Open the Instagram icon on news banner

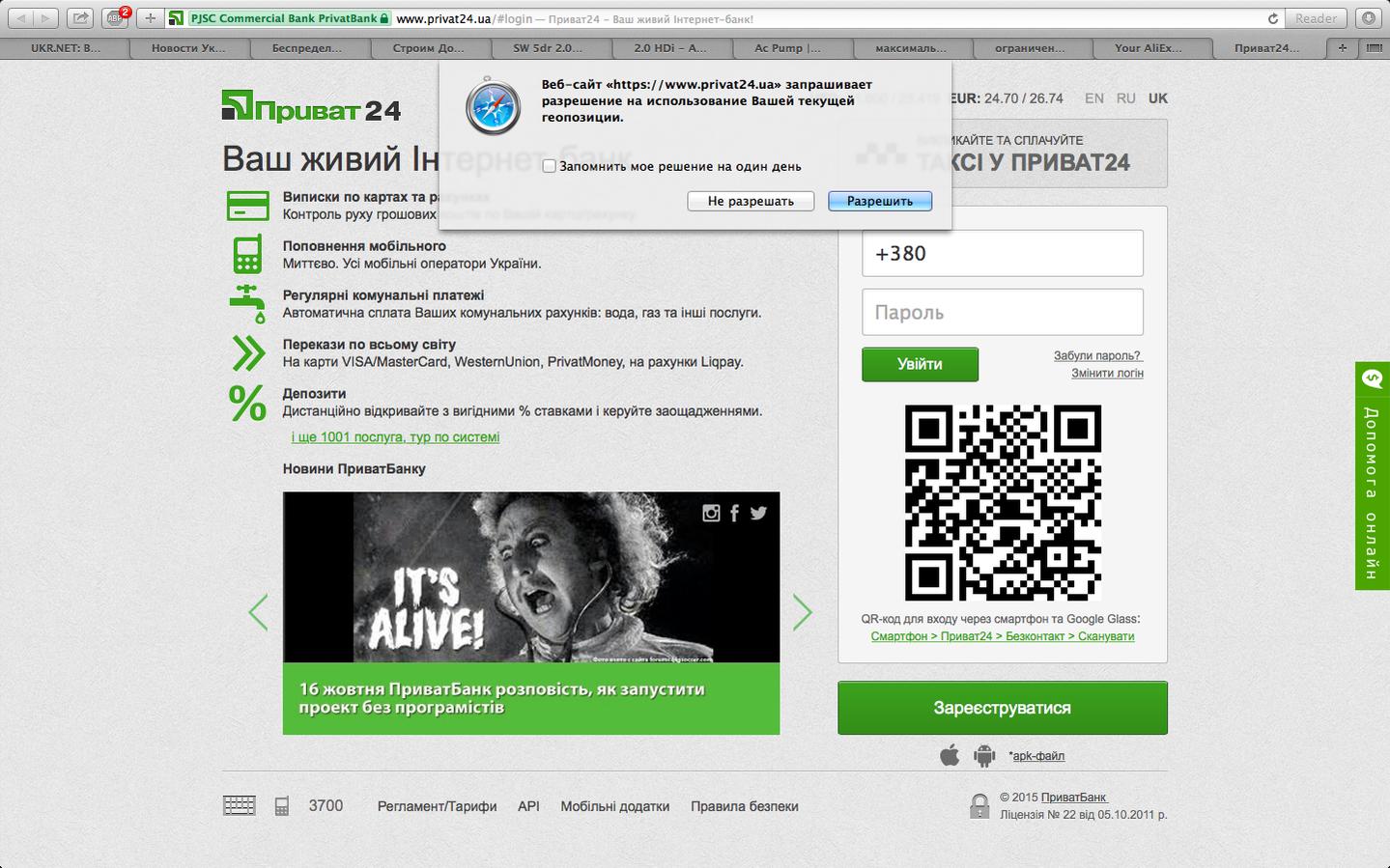click(711, 513)
